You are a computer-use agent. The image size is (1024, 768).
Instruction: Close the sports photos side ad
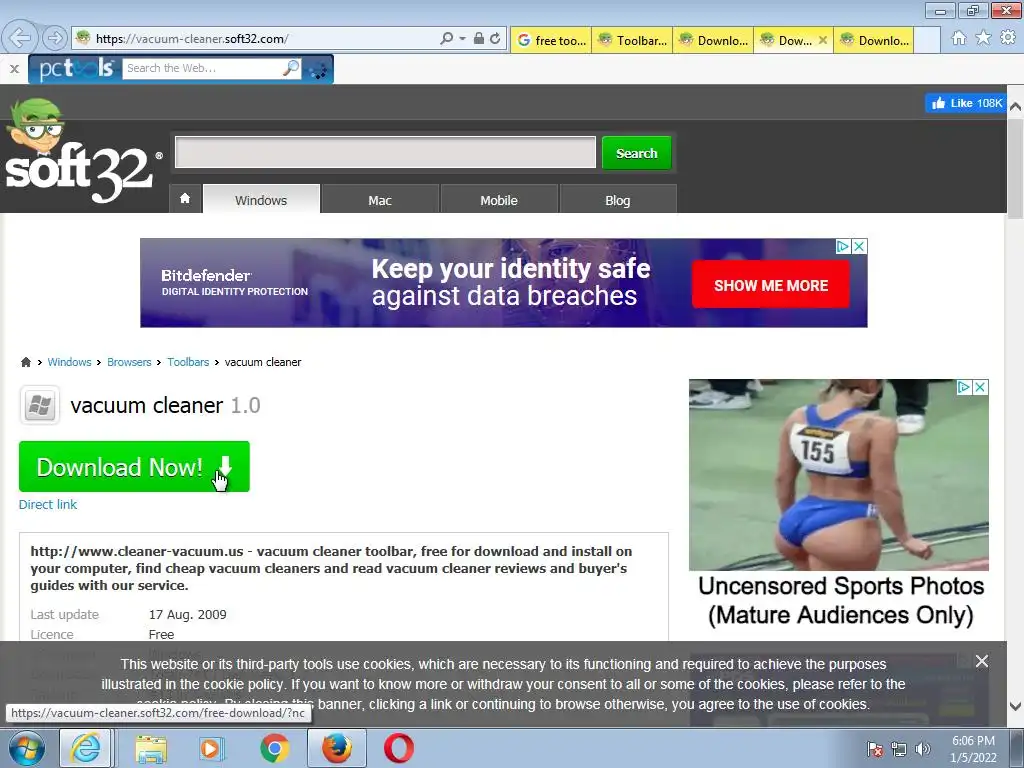click(x=980, y=387)
